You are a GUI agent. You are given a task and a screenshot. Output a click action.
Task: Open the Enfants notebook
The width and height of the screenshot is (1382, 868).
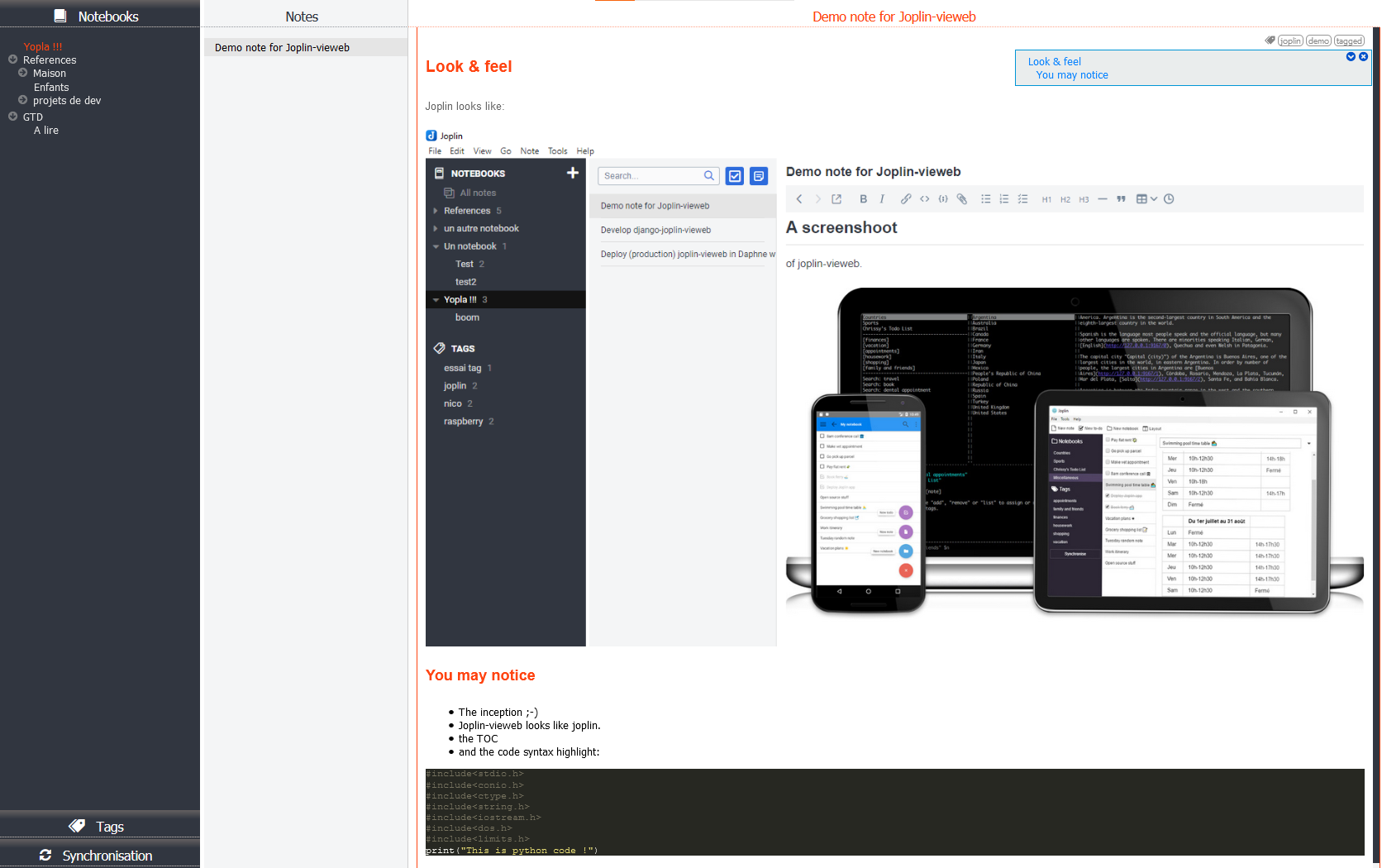(51, 87)
